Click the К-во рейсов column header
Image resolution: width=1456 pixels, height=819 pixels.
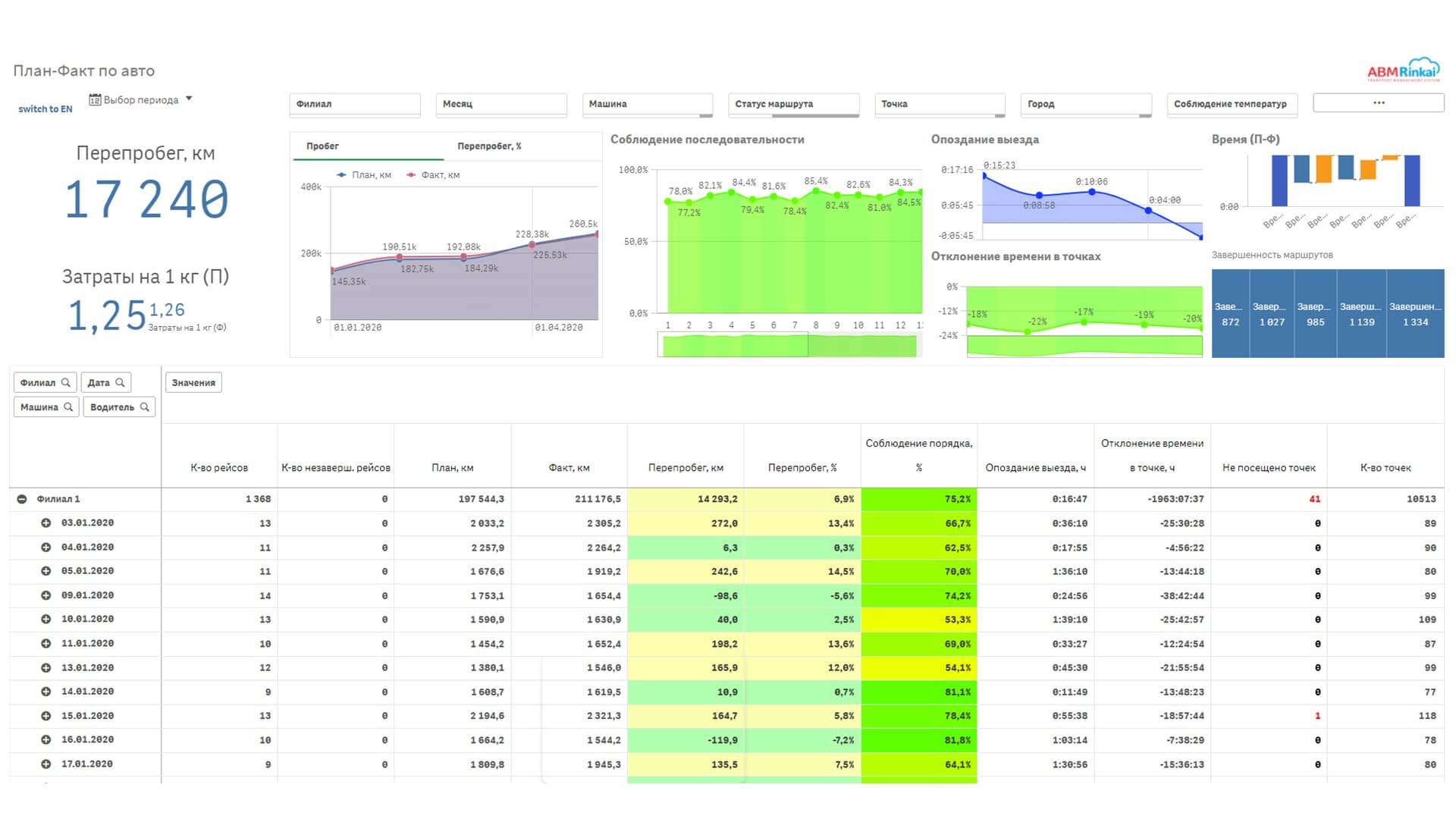point(219,468)
